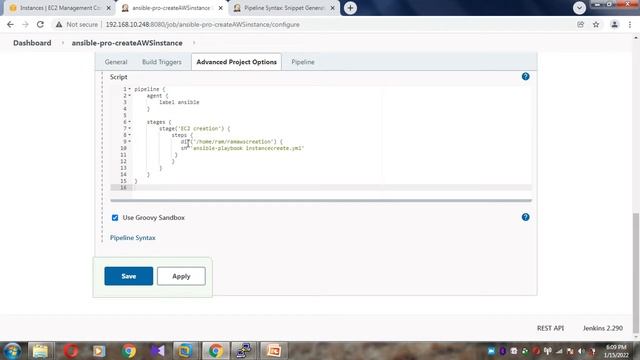Bookmark this page with the star icon
The image size is (640, 360).
click(x=596, y=24)
